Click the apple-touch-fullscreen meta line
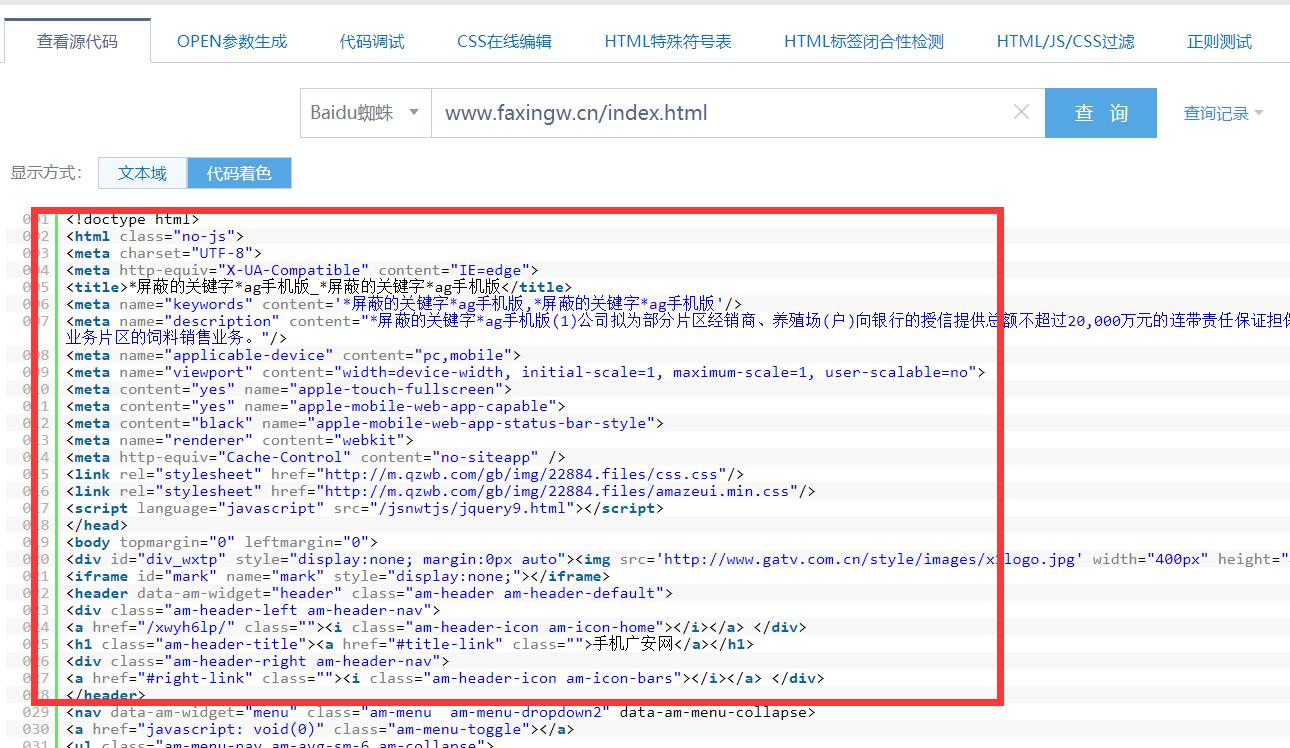1290x748 pixels. [289, 389]
